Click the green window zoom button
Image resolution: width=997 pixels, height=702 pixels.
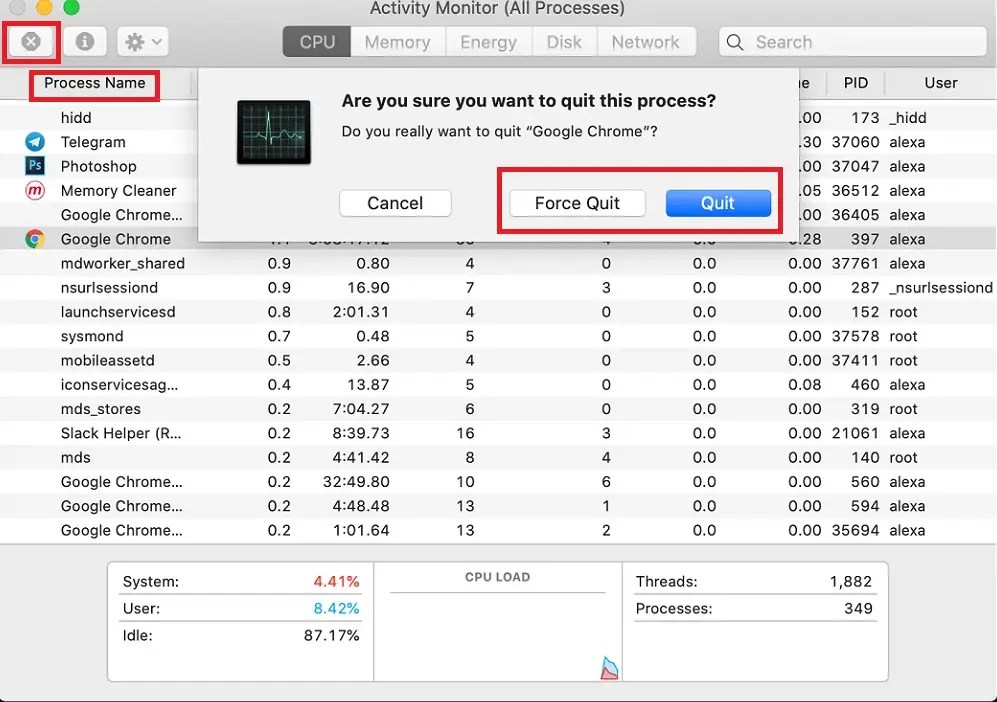(x=71, y=7)
